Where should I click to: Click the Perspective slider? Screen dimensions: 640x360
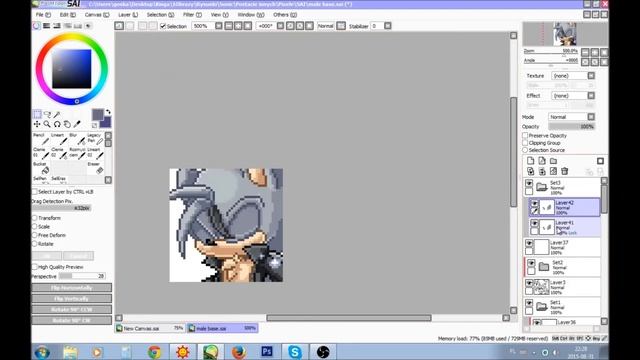click(82, 276)
